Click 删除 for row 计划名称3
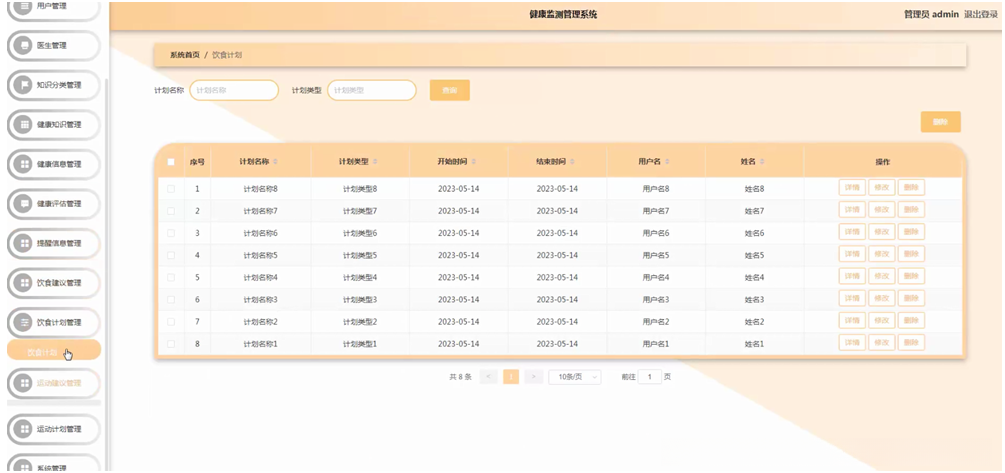Image resolution: width=1005 pixels, height=473 pixels. [x=911, y=299]
